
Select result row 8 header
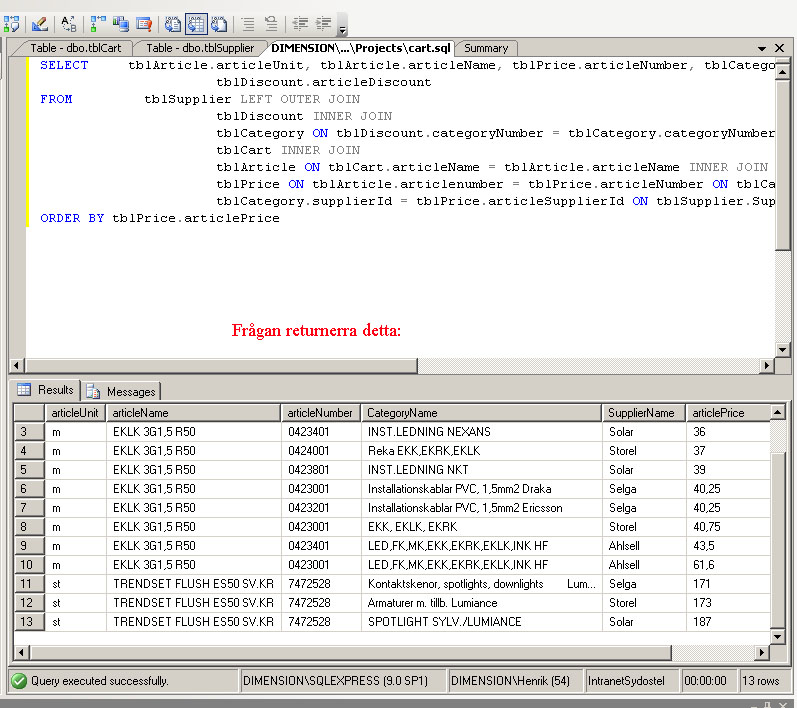[x=29, y=527]
